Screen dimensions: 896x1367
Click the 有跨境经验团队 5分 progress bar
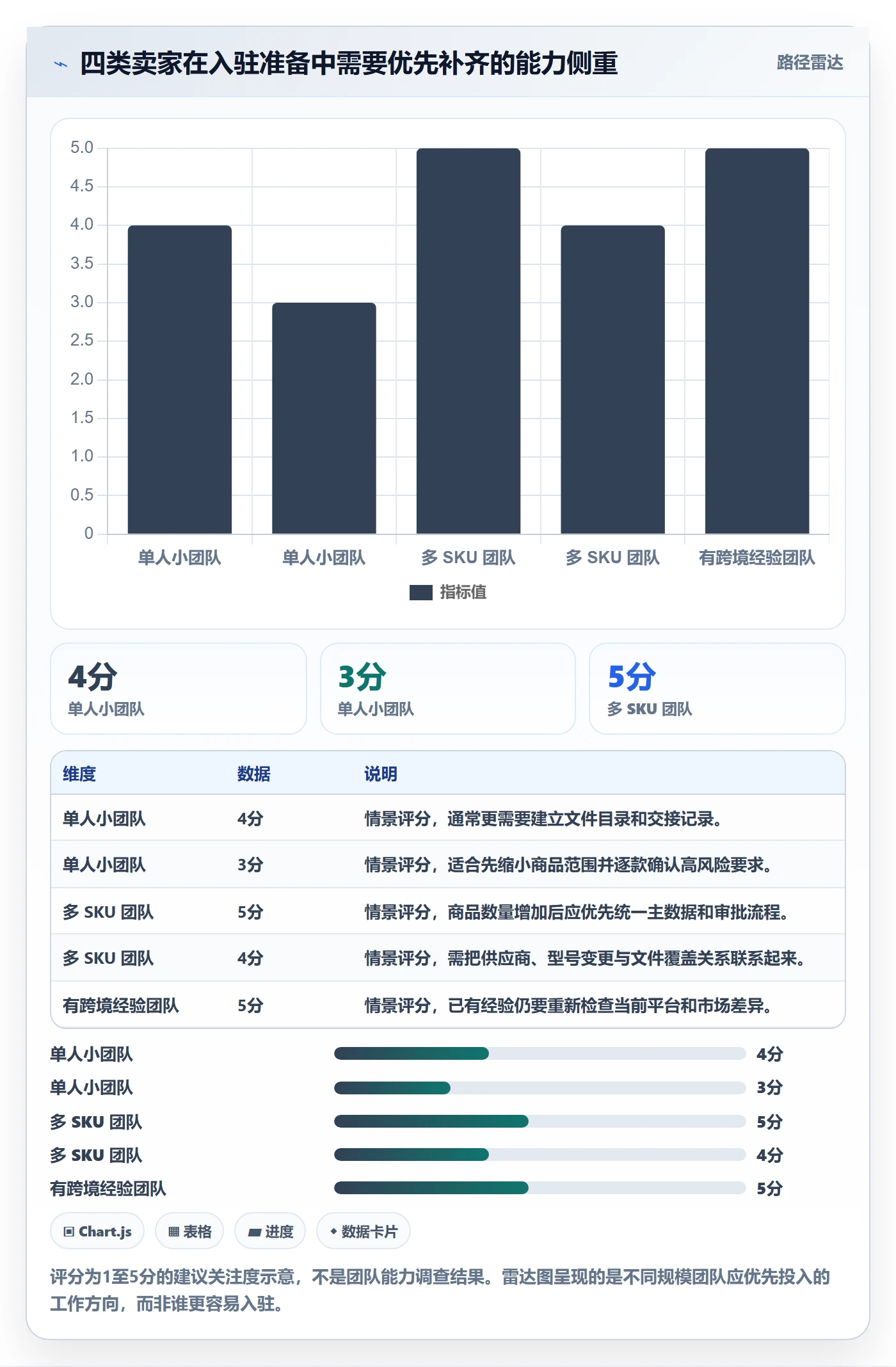pyautogui.click(x=540, y=1188)
